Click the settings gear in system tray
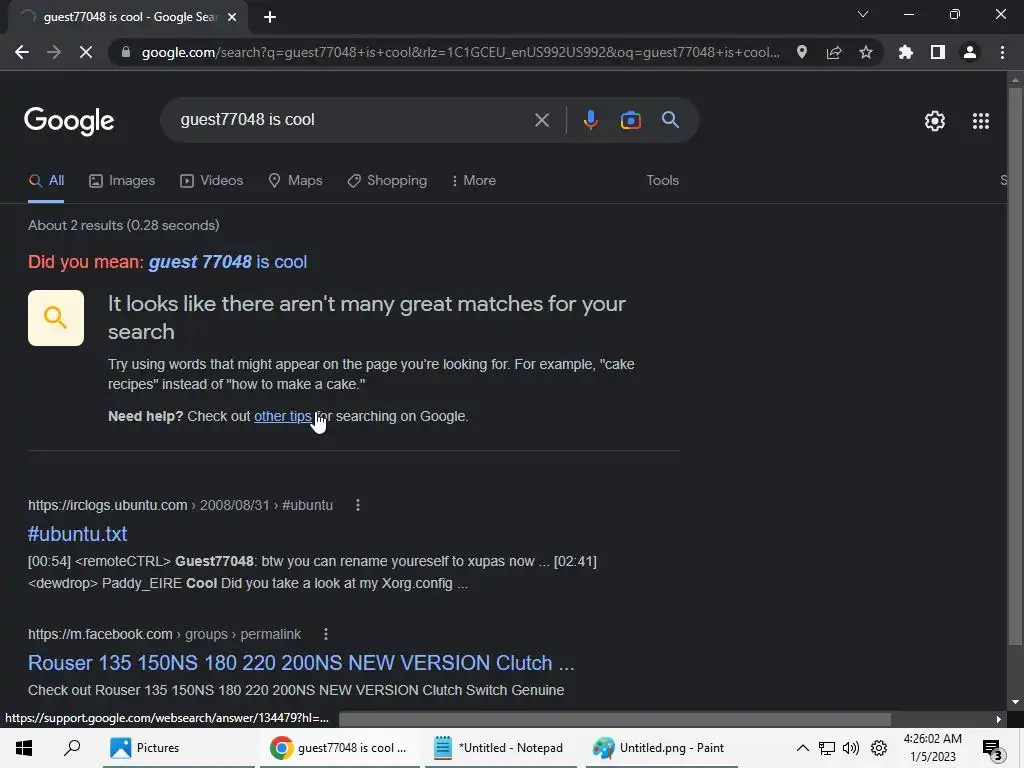Screen dimensions: 1024x768 (879, 748)
